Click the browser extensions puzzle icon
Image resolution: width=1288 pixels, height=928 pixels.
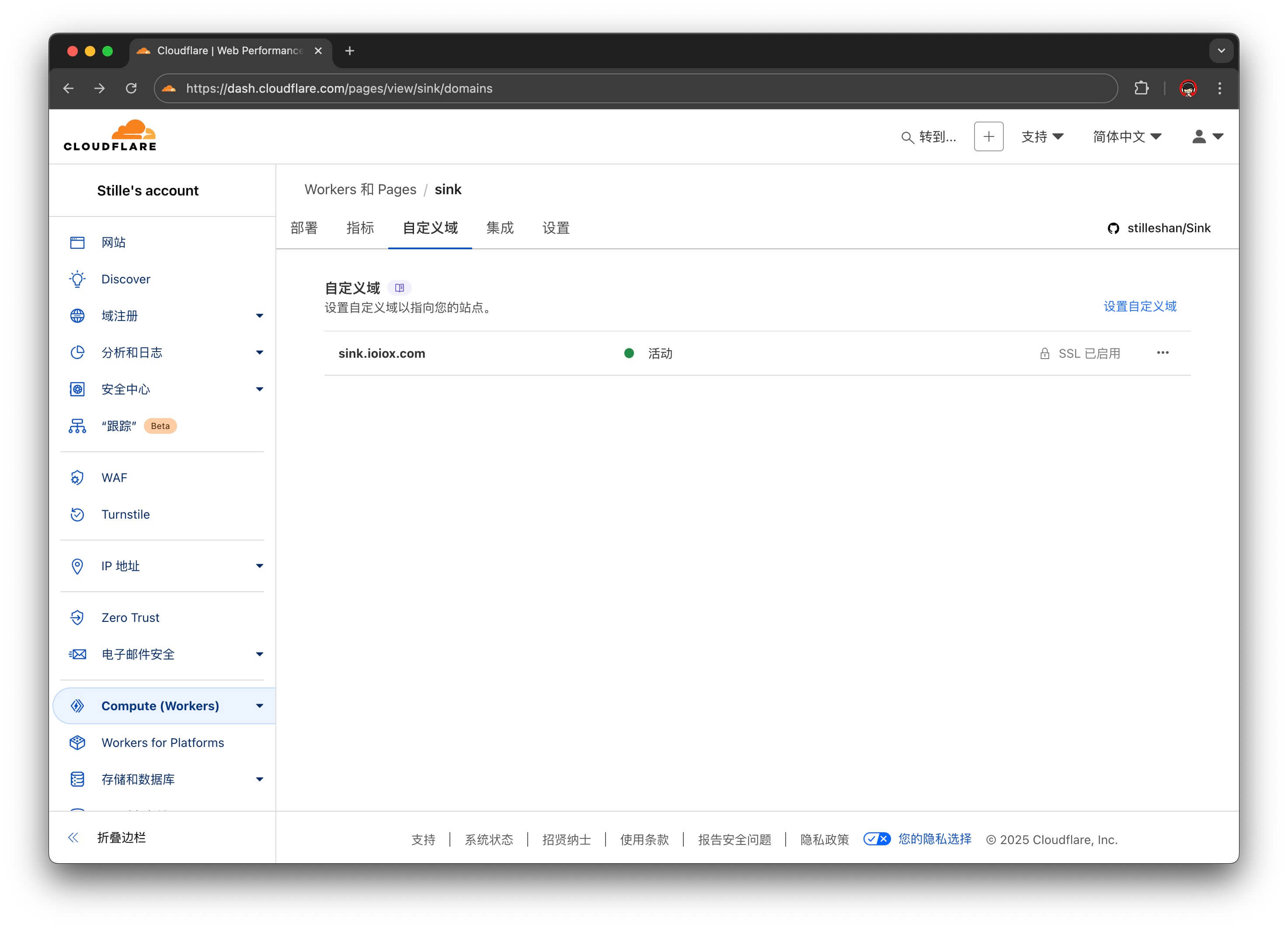coord(1142,88)
